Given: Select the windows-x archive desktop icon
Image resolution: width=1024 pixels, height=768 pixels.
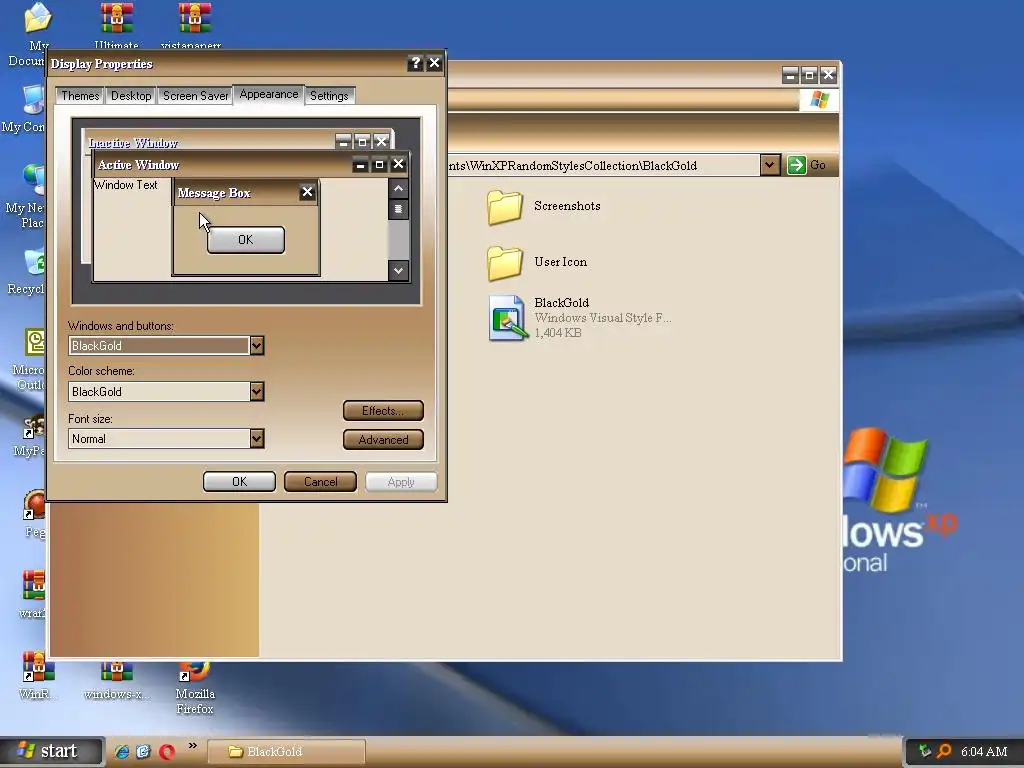Looking at the screenshot, I should pyautogui.click(x=116, y=680).
